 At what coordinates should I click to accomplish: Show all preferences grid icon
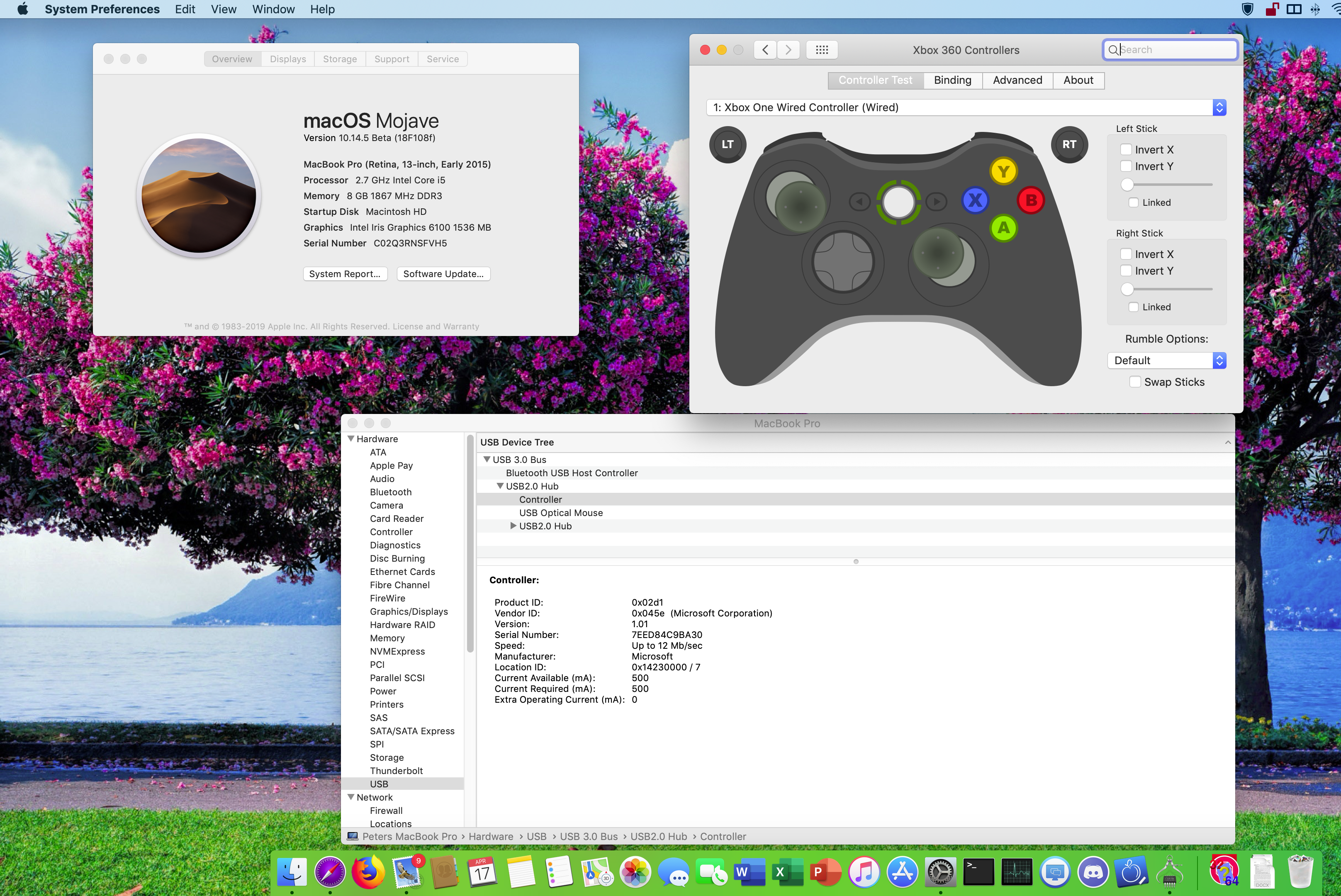point(822,50)
